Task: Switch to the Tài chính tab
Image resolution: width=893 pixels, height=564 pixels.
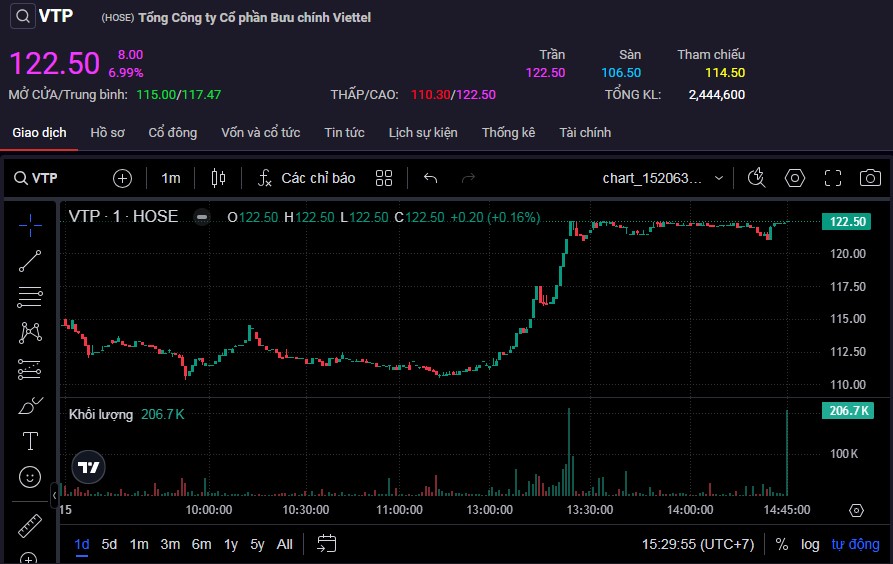Action: pos(585,133)
